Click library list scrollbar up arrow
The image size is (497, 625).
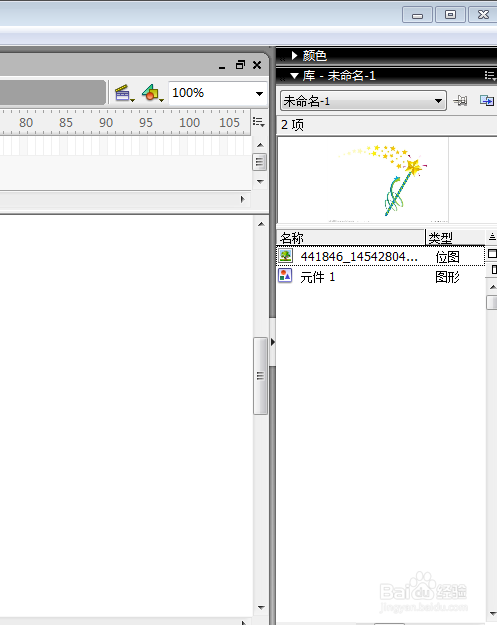click(x=493, y=287)
